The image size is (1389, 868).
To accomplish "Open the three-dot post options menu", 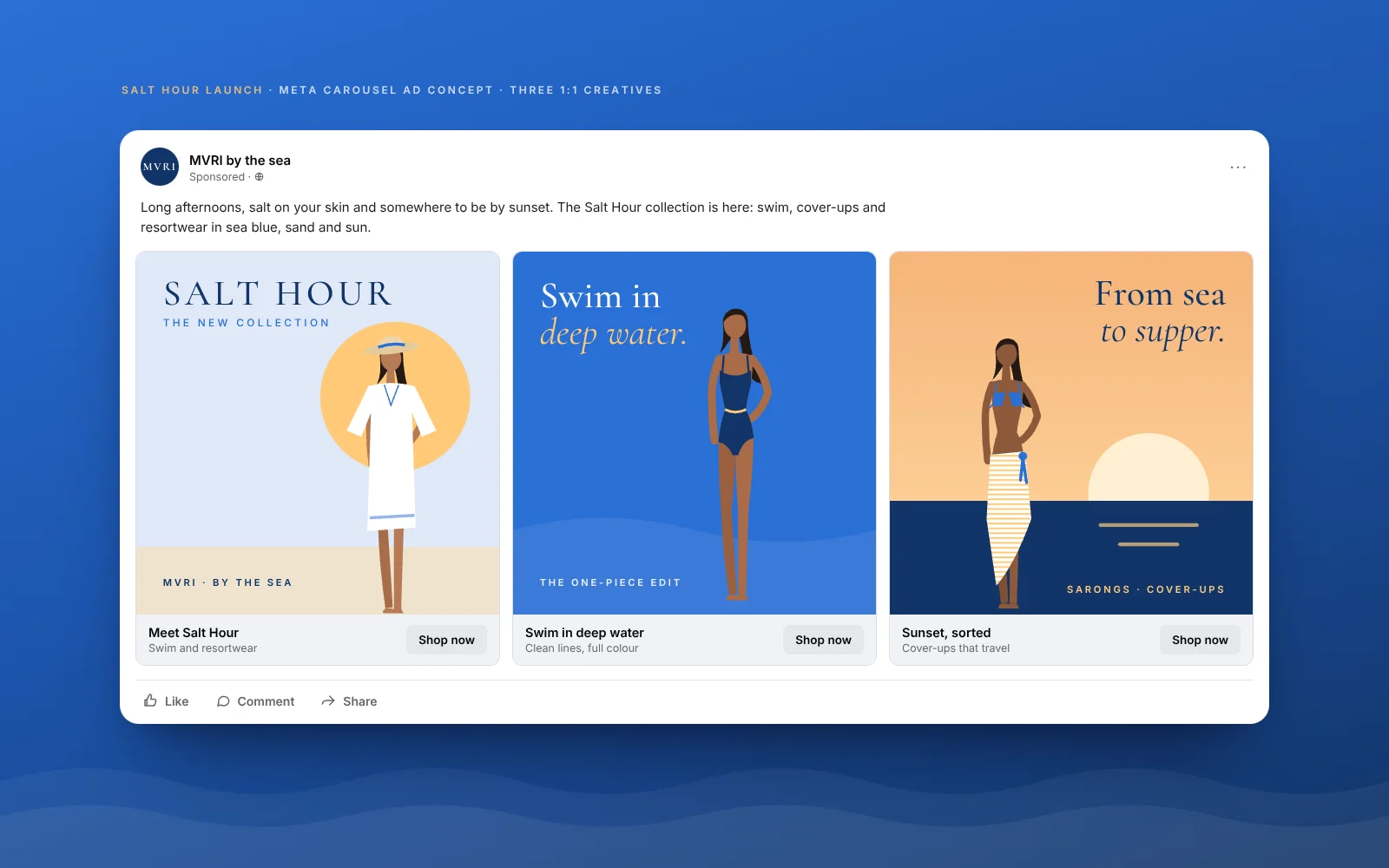I will 1238,167.
